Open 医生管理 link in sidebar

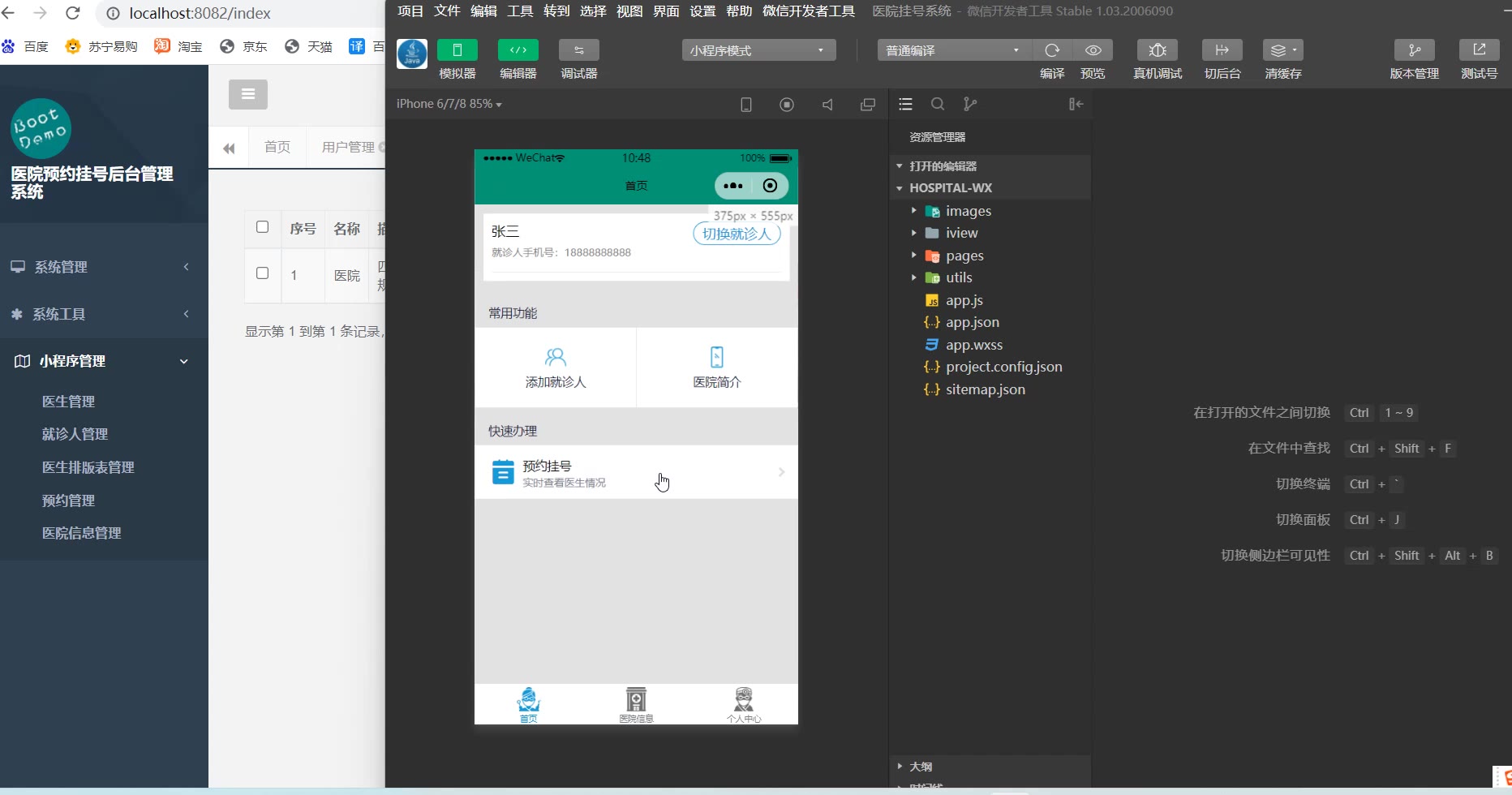68,402
